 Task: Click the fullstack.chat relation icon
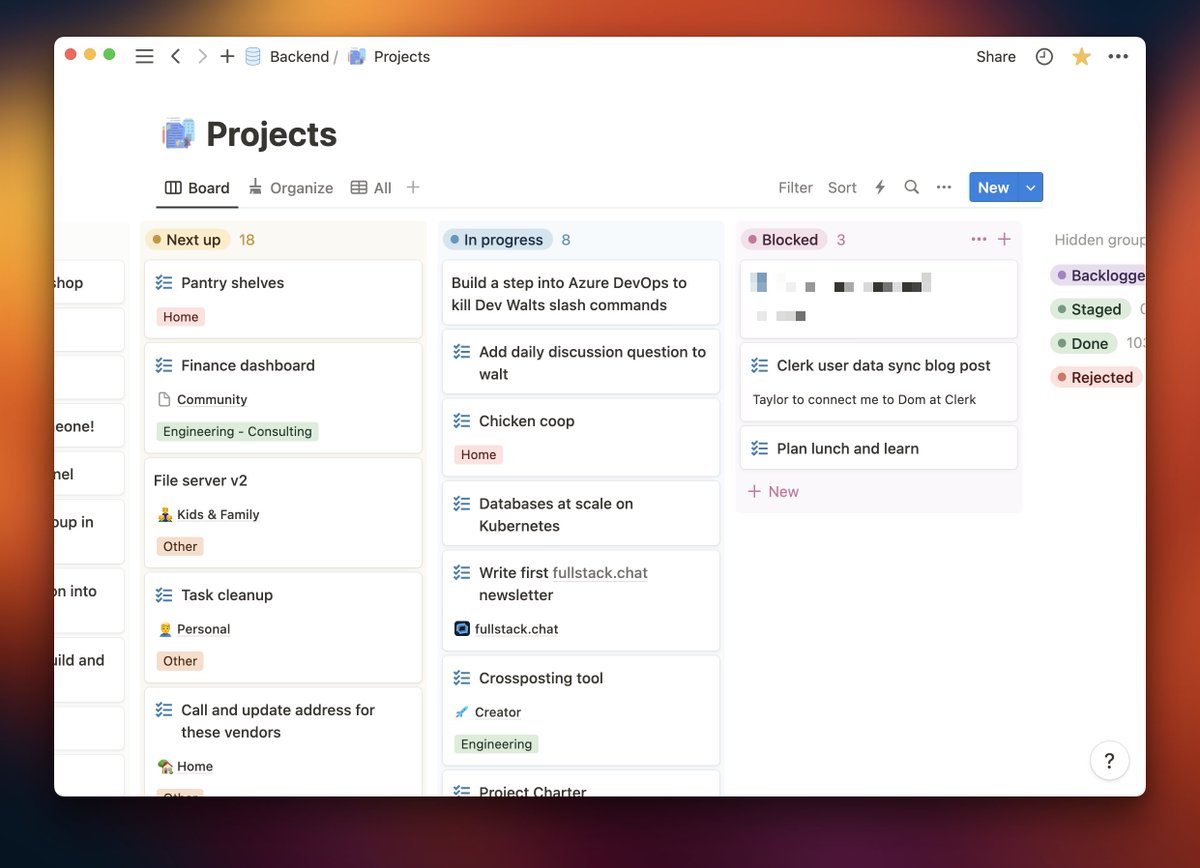click(462, 629)
